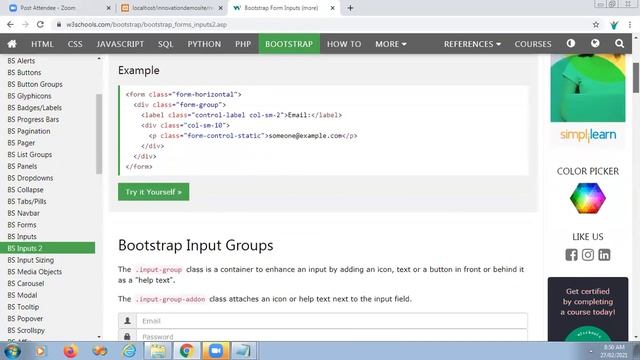
Task: Click the browser back arrow
Action: click(10, 24)
